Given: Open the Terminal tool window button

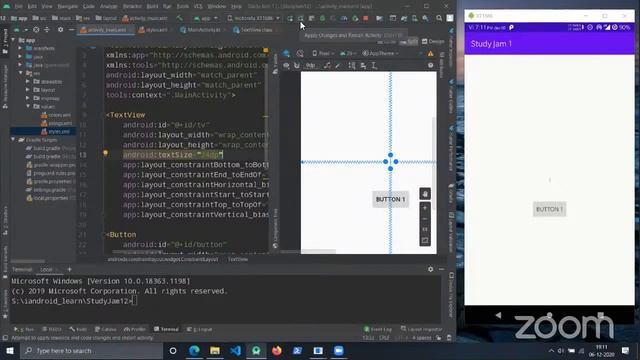Looking at the screenshot, I should pos(167,329).
